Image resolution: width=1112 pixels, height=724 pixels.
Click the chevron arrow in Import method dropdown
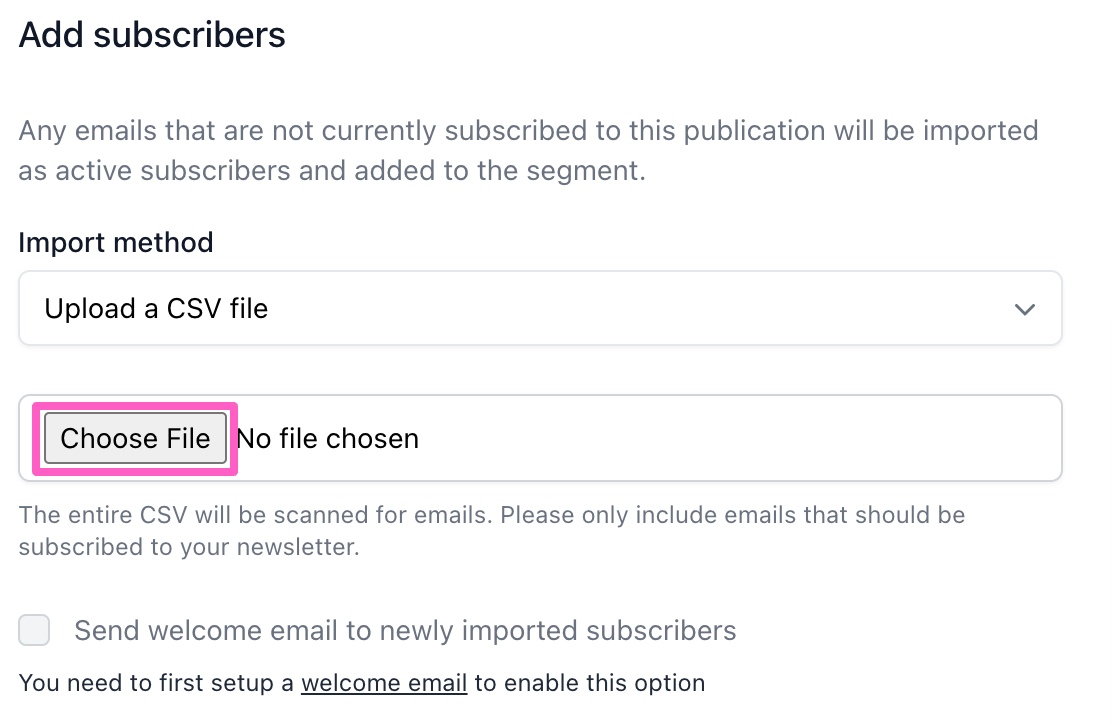pos(1024,309)
